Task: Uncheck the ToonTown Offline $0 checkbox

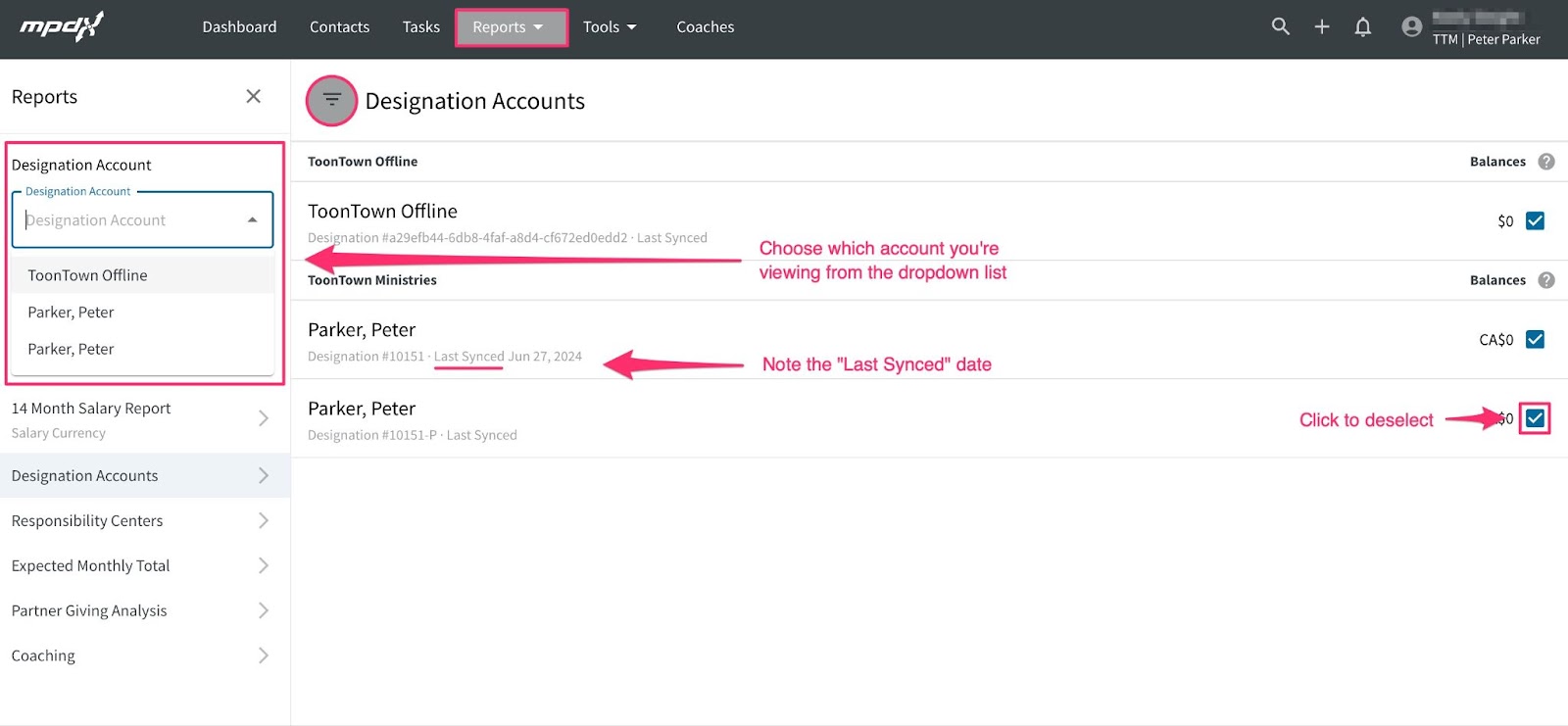Action: tap(1535, 221)
